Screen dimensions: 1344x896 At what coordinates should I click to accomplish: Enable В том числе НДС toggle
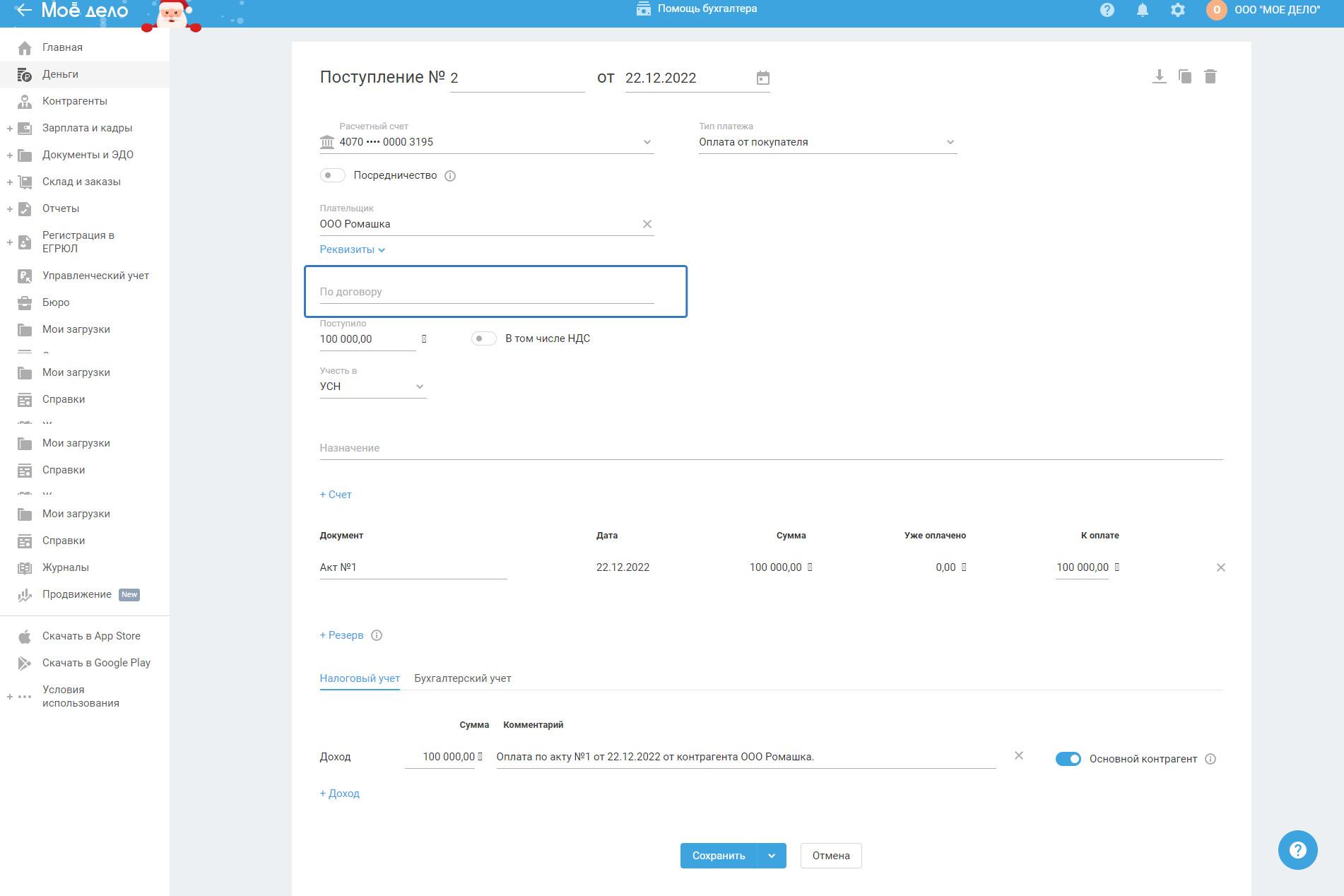click(484, 338)
